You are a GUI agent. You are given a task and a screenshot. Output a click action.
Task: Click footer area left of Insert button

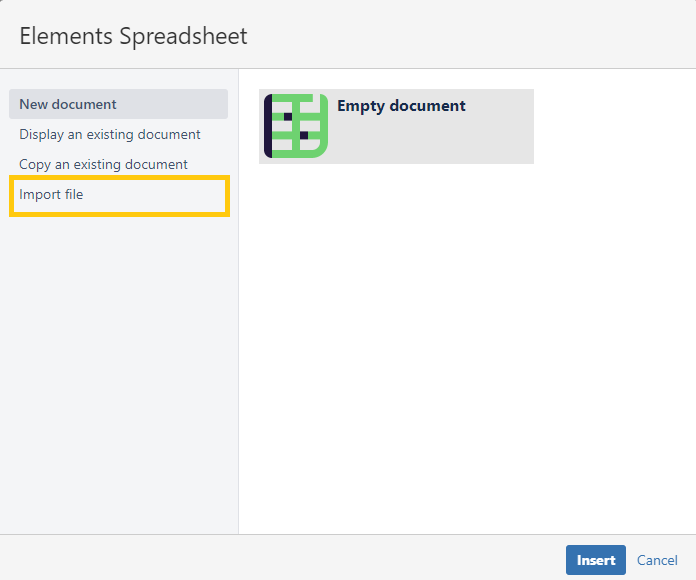[280, 558]
